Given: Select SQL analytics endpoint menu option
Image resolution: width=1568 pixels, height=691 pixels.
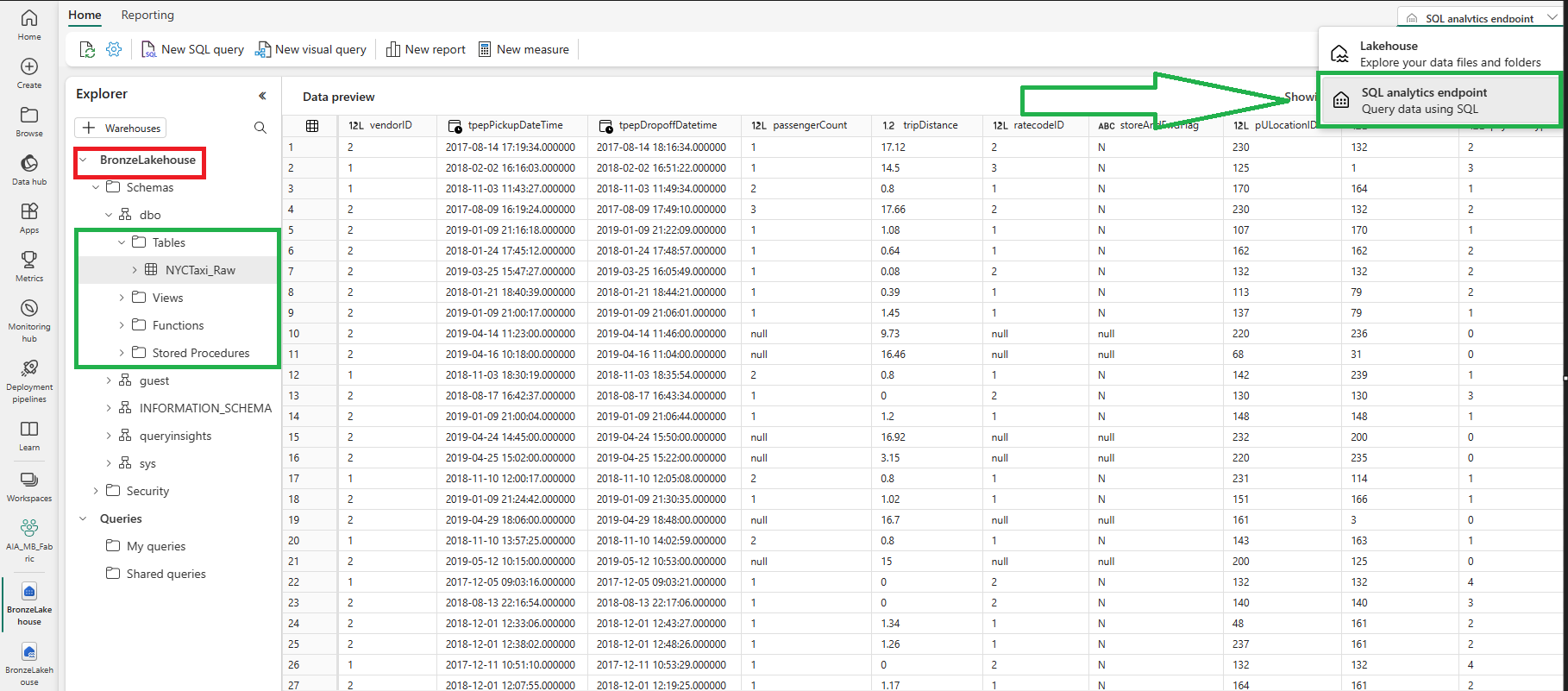Looking at the screenshot, I should click(1440, 100).
